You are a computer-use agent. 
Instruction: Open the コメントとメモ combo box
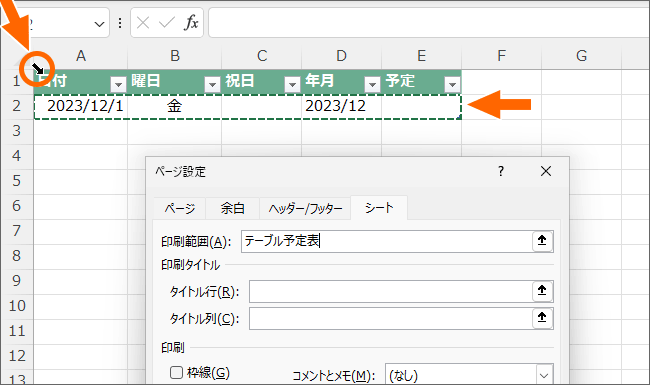pos(469,375)
